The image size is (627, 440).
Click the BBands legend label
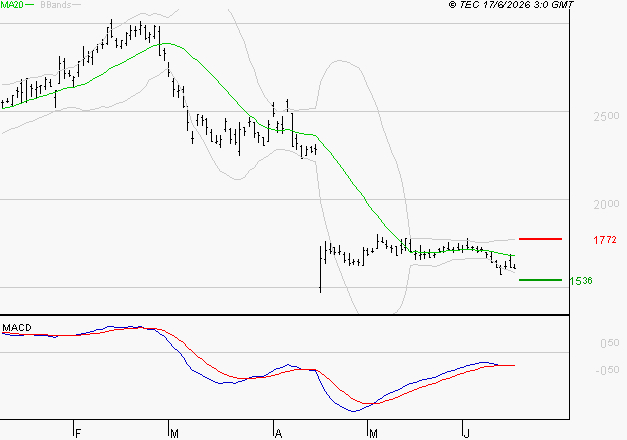[x=56, y=4]
